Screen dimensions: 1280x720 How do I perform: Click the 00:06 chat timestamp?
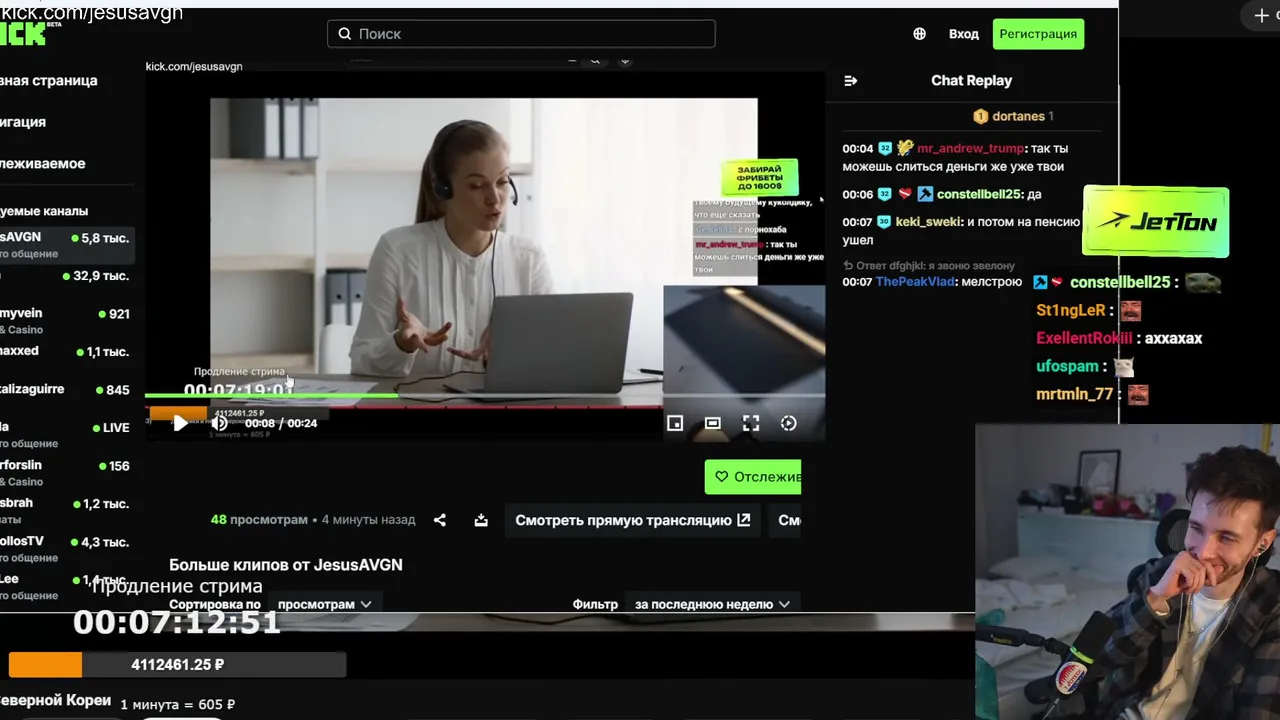coord(858,195)
